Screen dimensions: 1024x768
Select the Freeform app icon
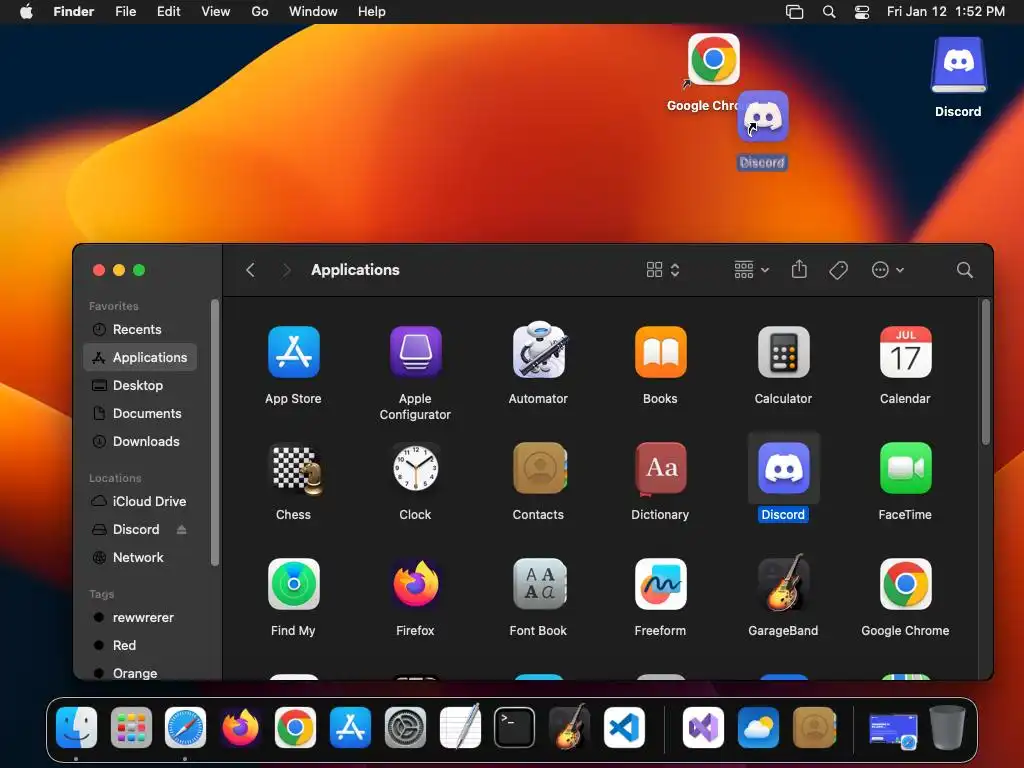pyautogui.click(x=660, y=584)
